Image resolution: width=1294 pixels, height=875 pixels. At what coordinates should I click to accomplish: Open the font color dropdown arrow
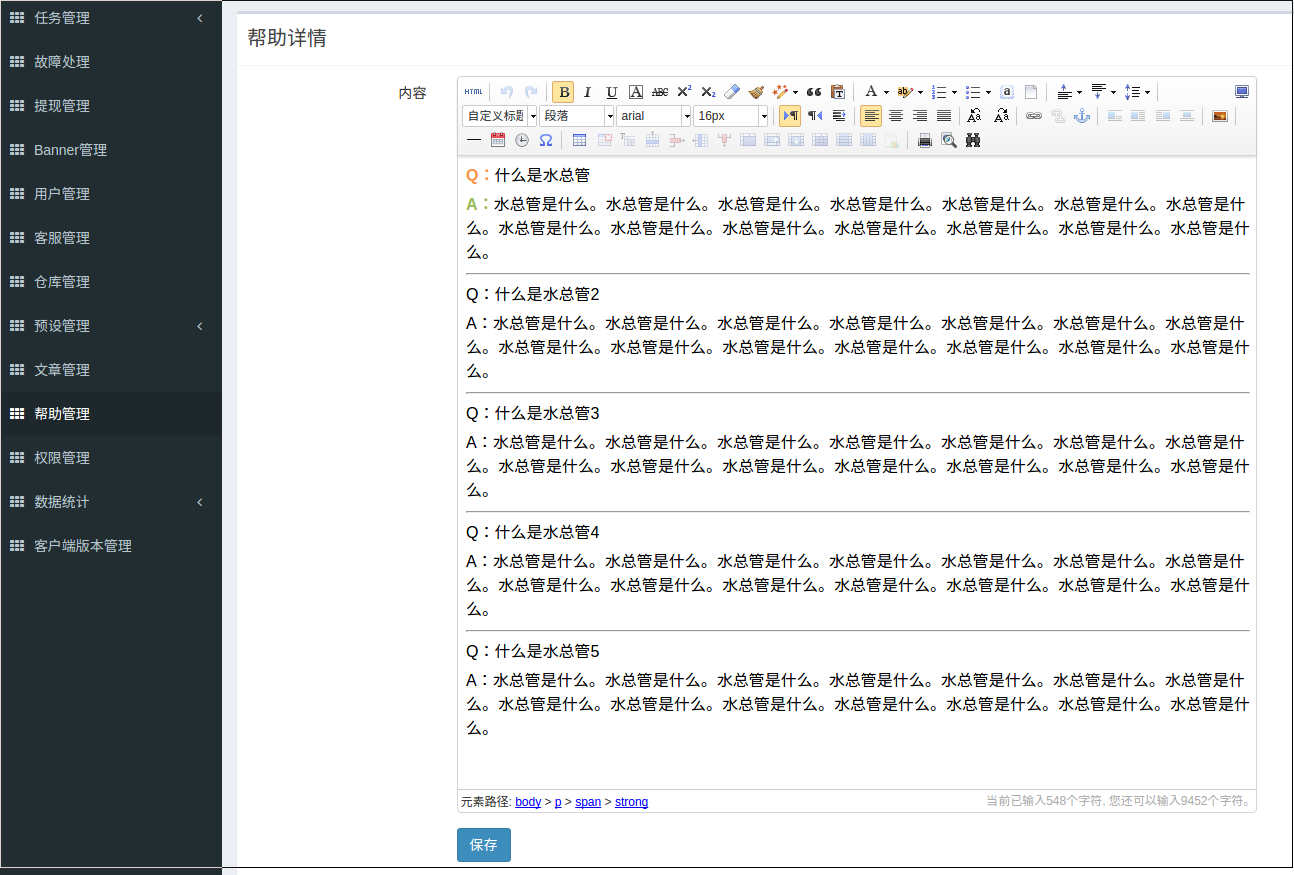point(886,92)
